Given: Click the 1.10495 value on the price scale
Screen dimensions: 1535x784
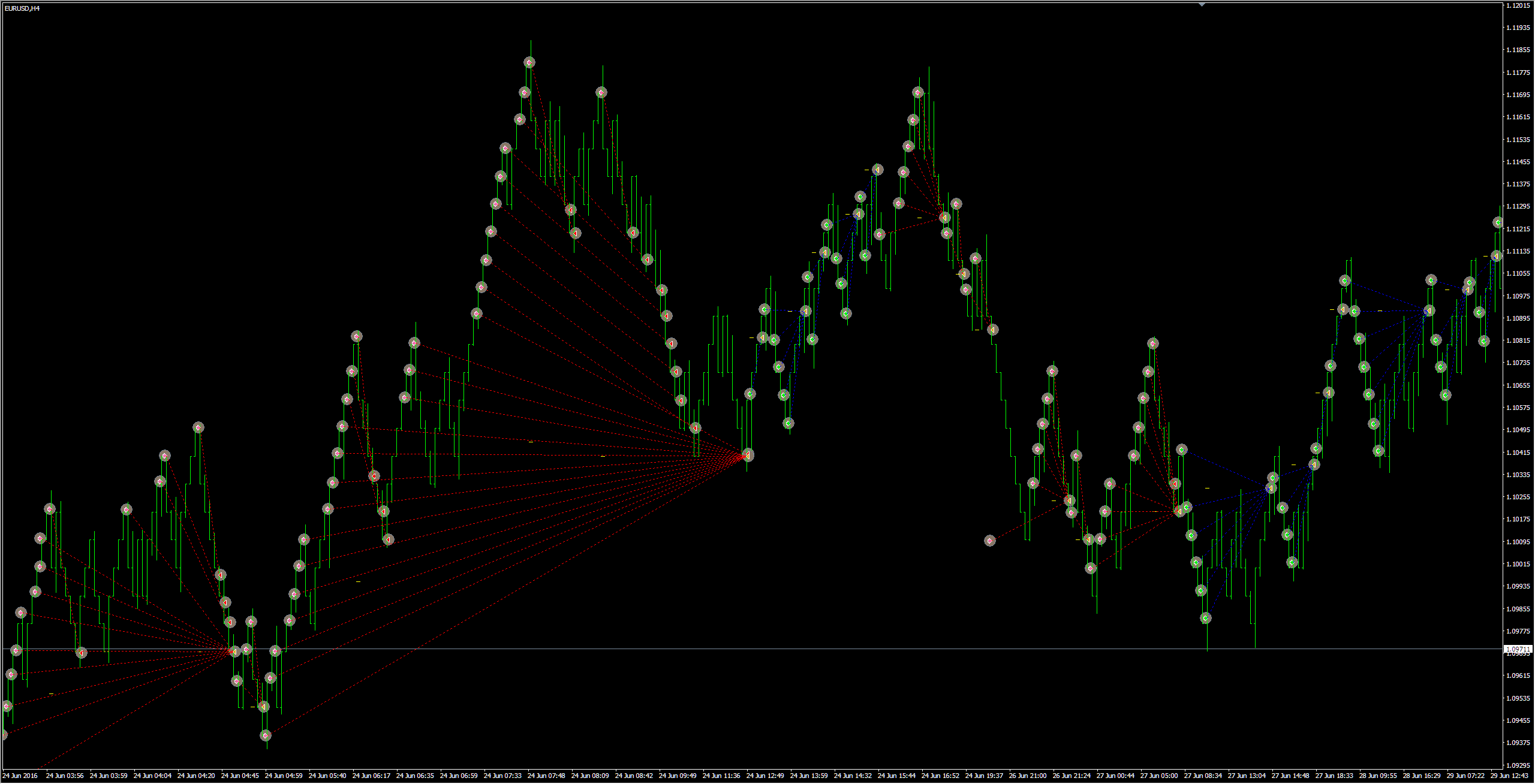Looking at the screenshot, I should pyautogui.click(x=1517, y=430).
